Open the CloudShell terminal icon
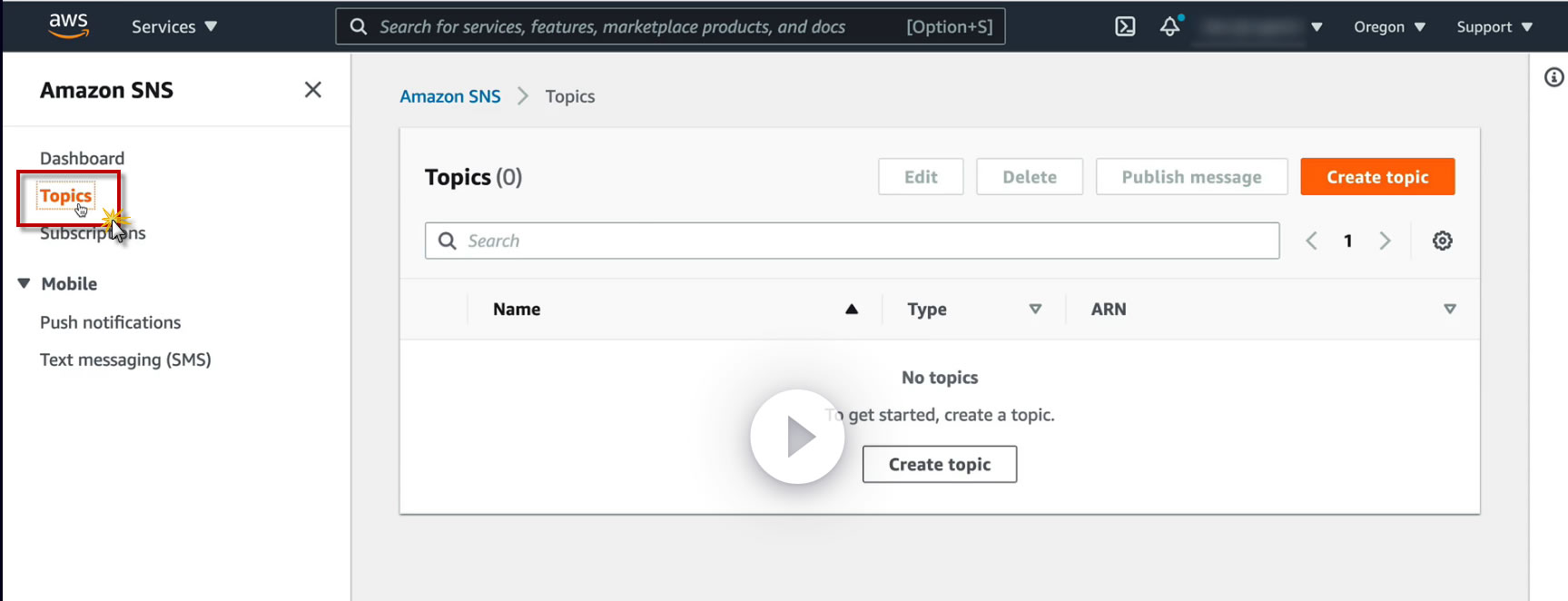 1125,26
